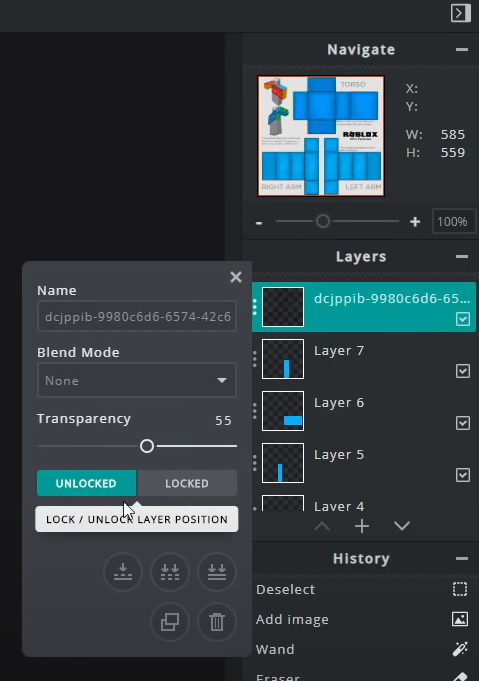Collapse the Navigate panel
Screen dimensions: 479x681
[462, 50]
